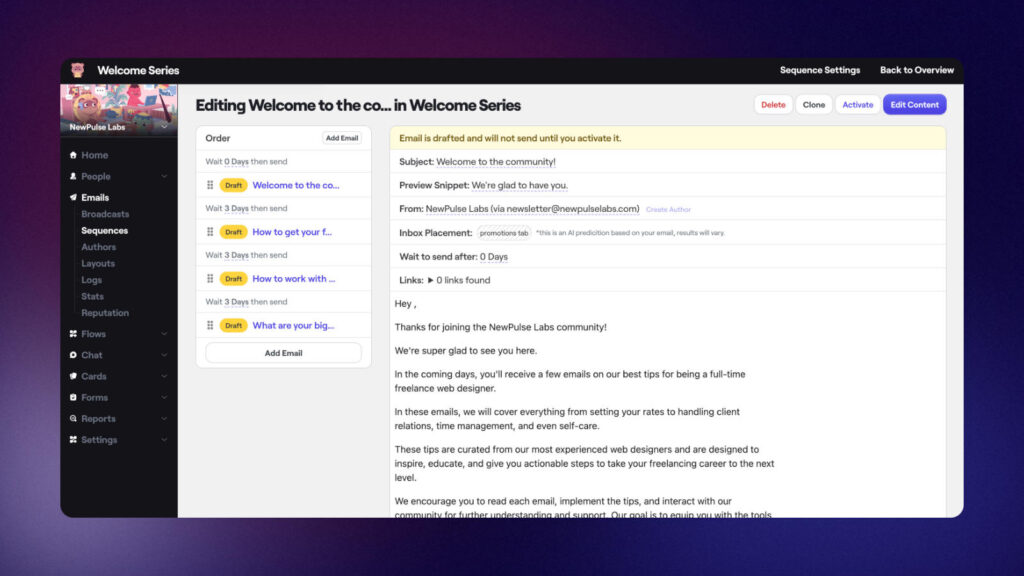Open Chat using its chat bubble icon
The image size is (1024, 576).
tap(72, 355)
